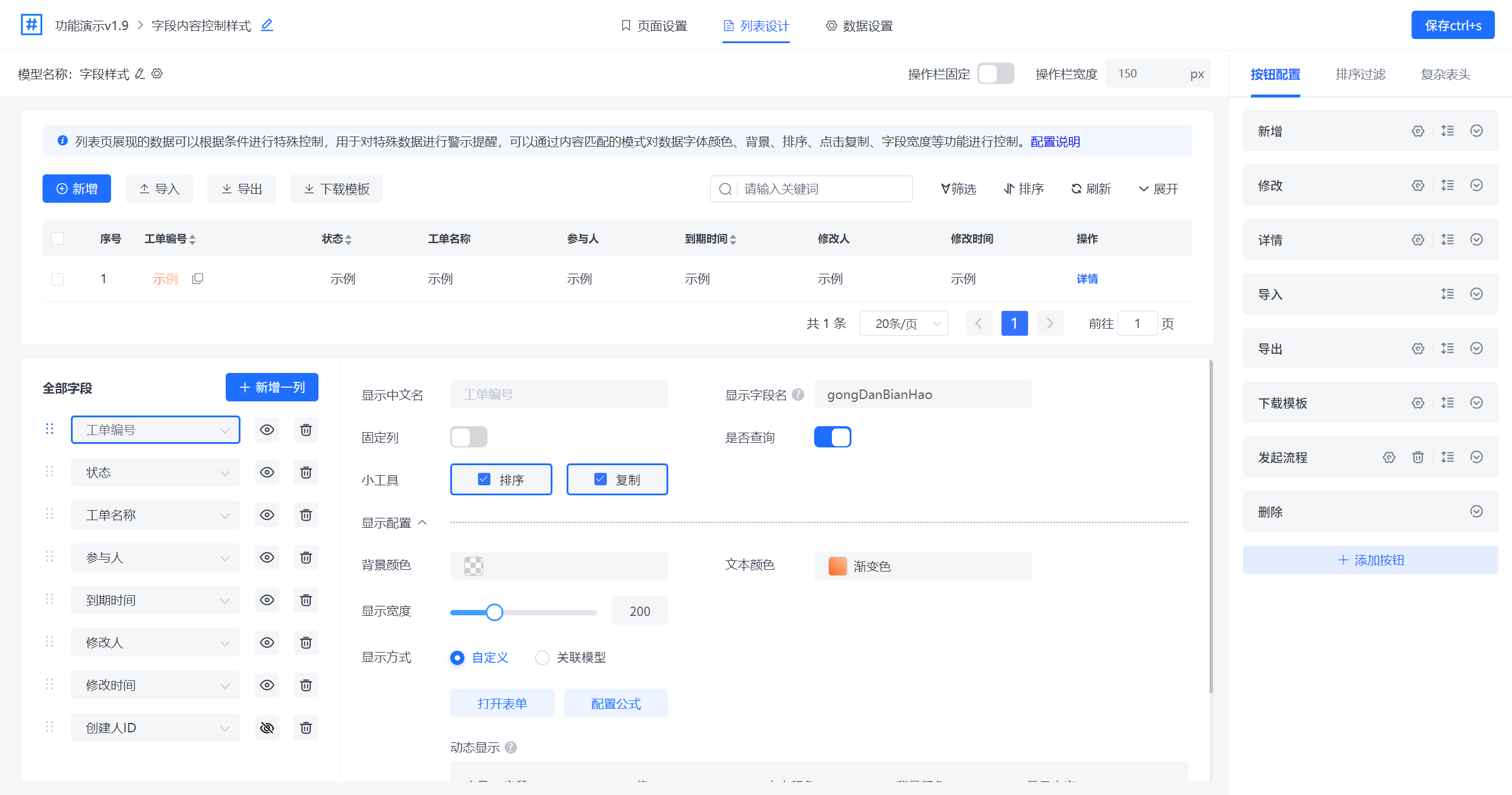Uncheck the 复制 small tool checkbox
Viewport: 1512px width, 795px height.
pos(600,479)
